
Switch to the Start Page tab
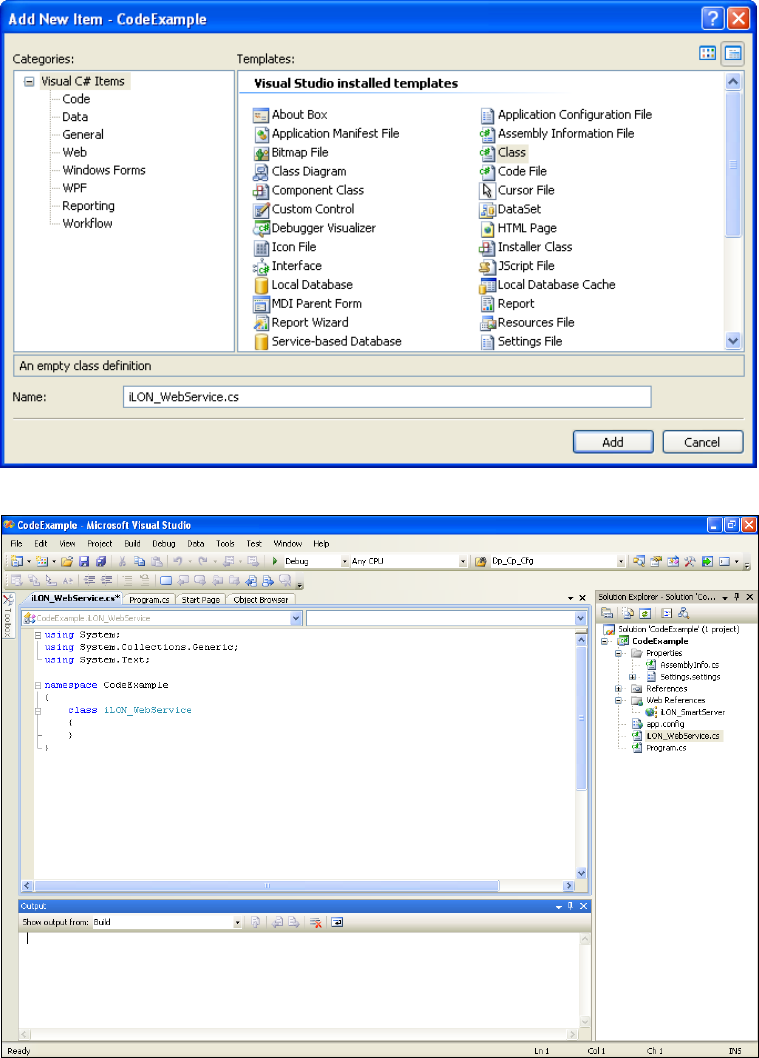point(200,600)
